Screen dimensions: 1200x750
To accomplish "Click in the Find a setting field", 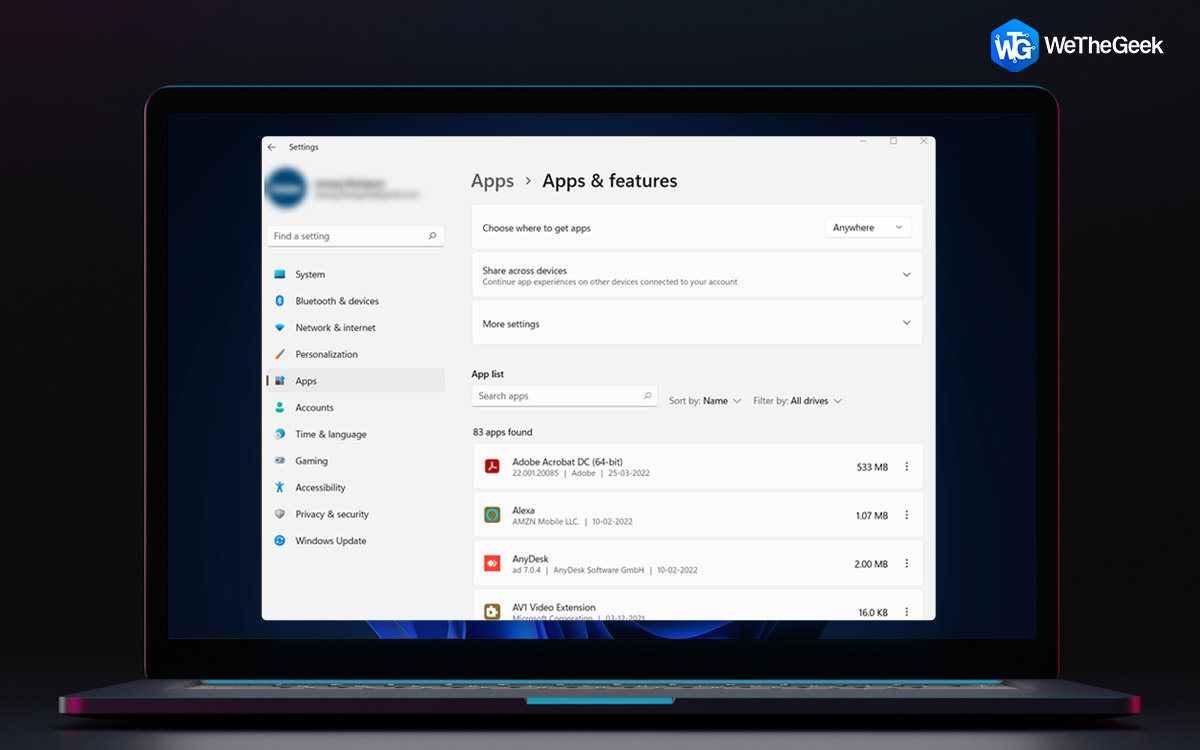I will point(355,236).
